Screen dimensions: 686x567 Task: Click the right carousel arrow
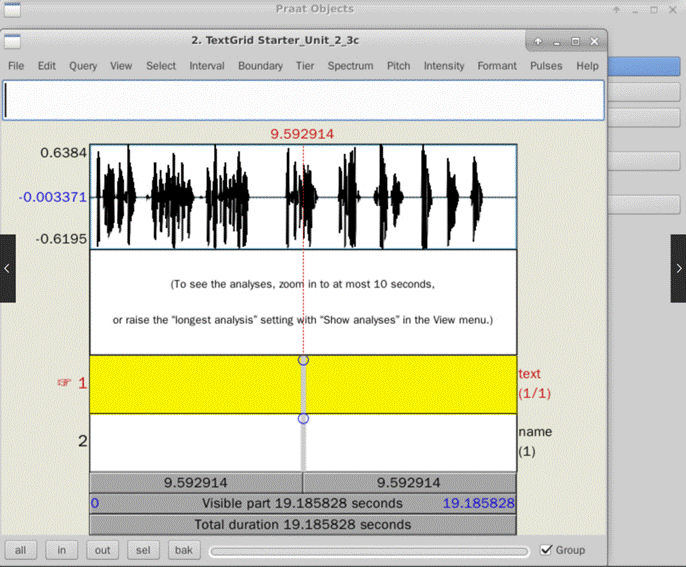tap(679, 268)
